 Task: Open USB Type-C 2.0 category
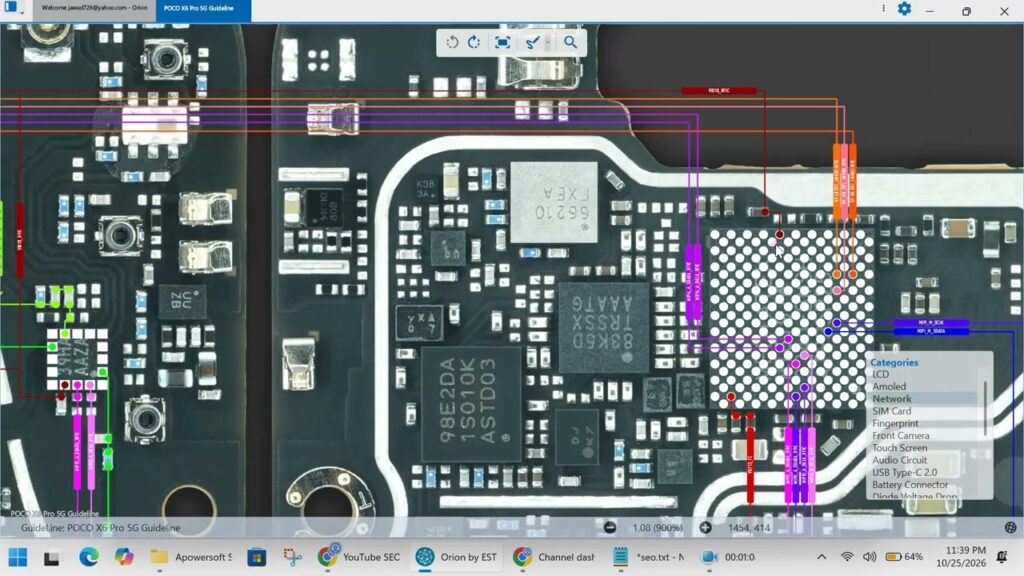[x=904, y=472]
